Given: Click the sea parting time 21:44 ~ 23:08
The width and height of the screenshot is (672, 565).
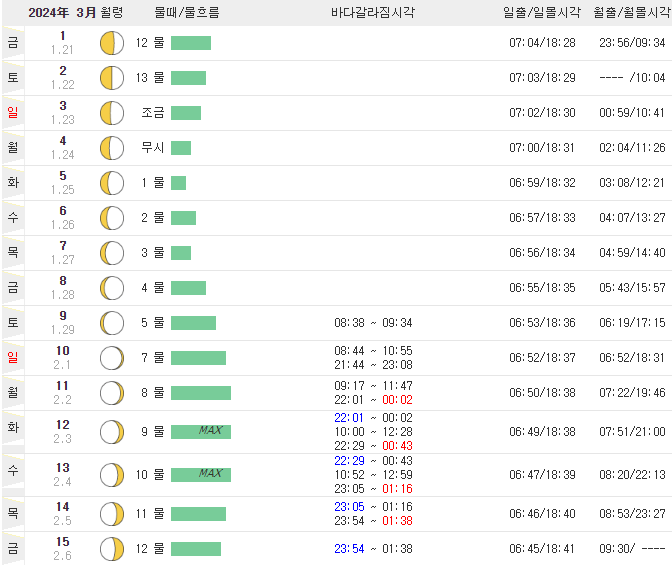Looking at the screenshot, I should [x=373, y=365].
